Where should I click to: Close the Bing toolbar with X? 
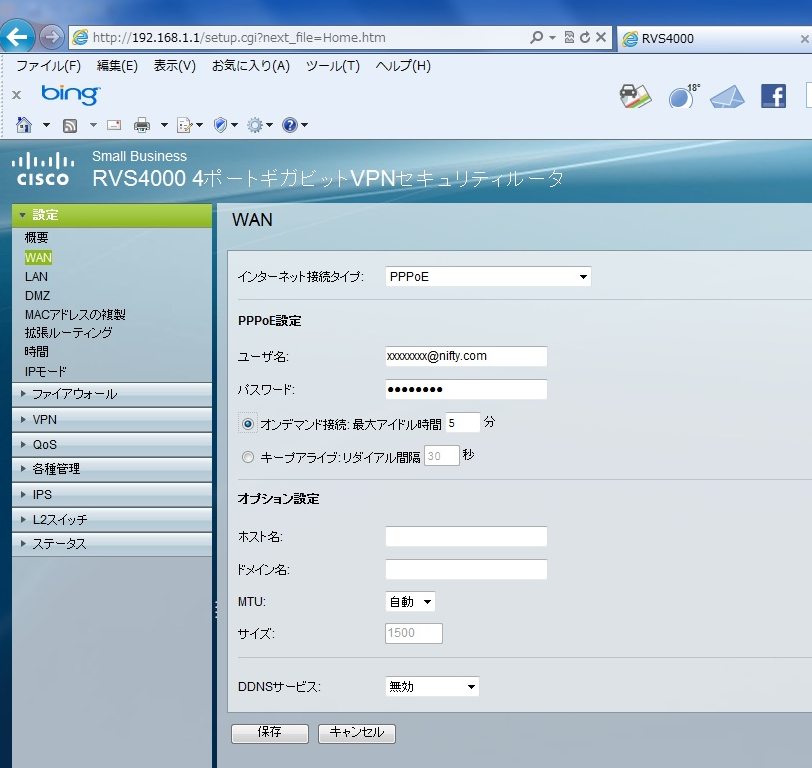pyautogui.click(x=17, y=95)
